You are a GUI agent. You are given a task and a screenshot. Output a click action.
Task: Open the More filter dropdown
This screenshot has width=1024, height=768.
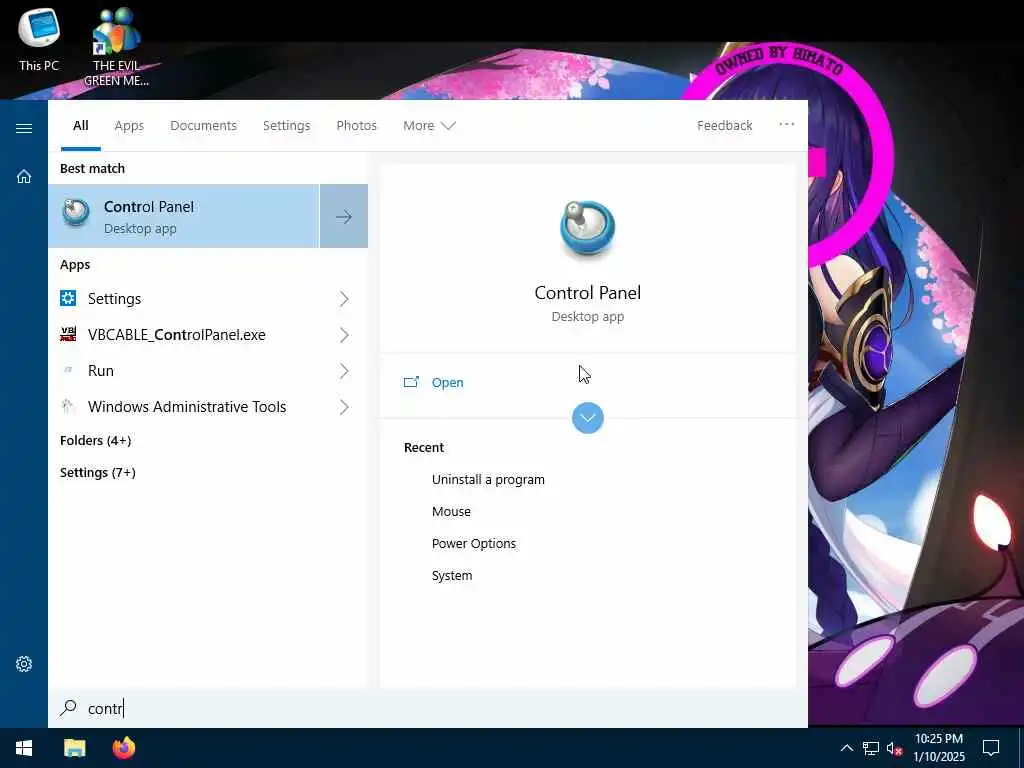[x=429, y=125]
